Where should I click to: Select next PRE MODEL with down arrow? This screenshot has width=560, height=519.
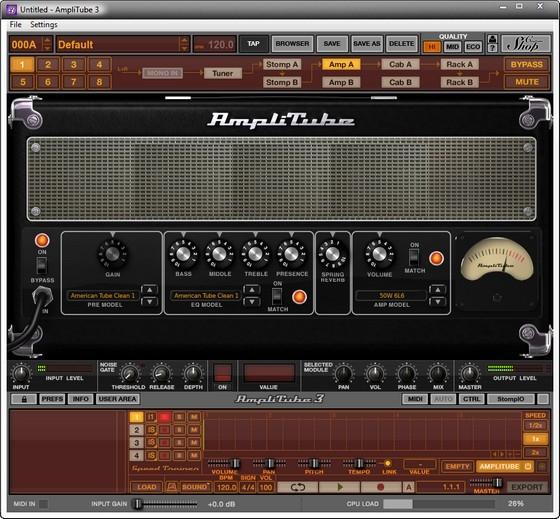(x=150, y=302)
